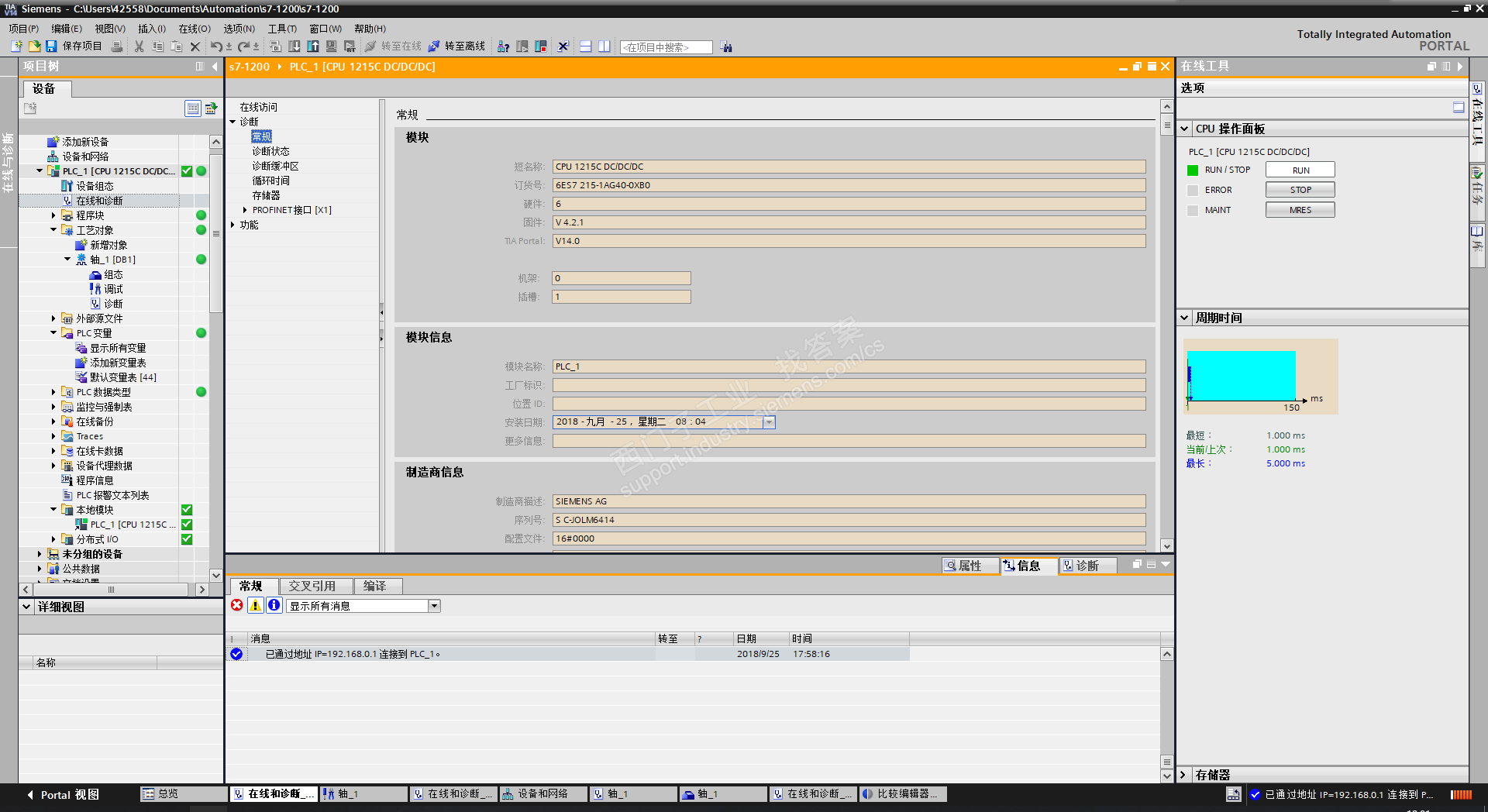Collapse the PLC 变量 folder
The width and height of the screenshot is (1488, 812).
tap(53, 333)
